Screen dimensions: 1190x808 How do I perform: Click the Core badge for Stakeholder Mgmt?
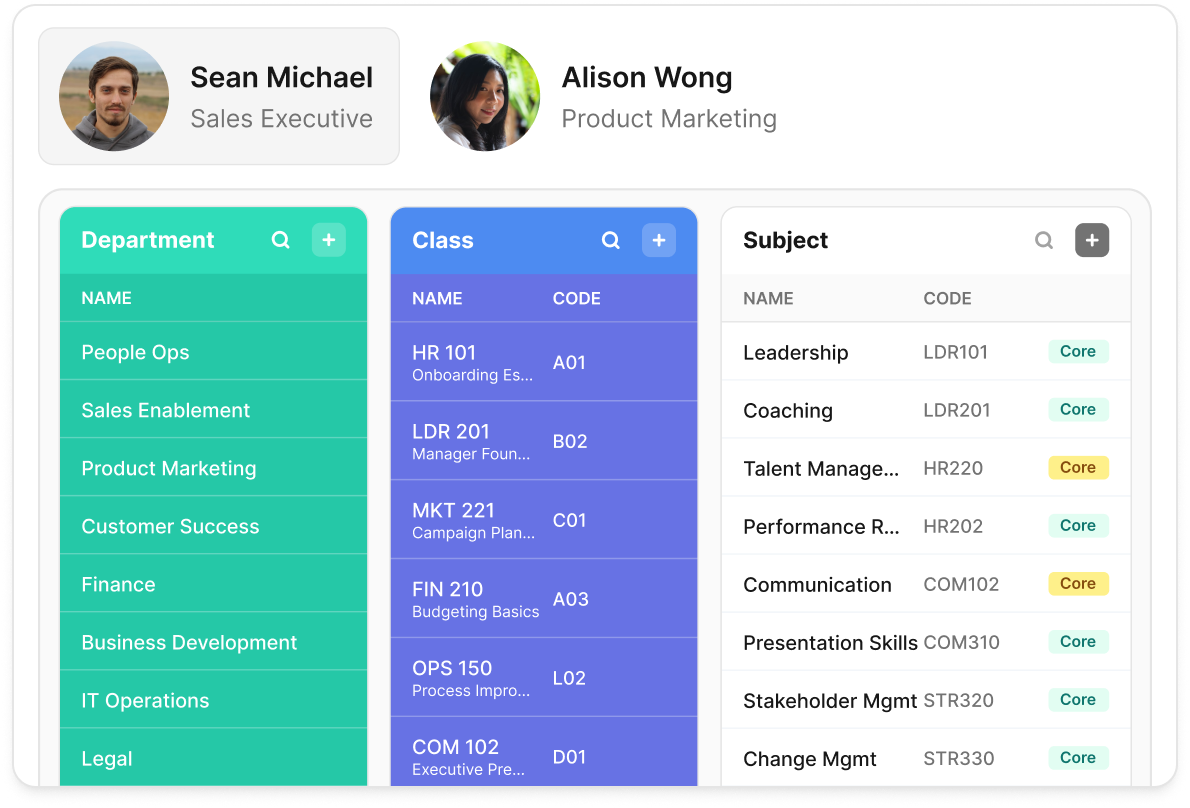1078,700
